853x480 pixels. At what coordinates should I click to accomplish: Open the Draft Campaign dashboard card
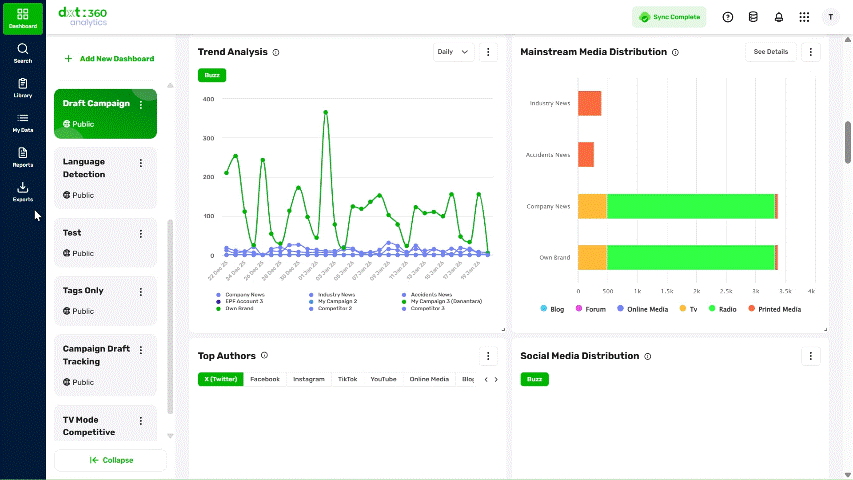coord(106,114)
